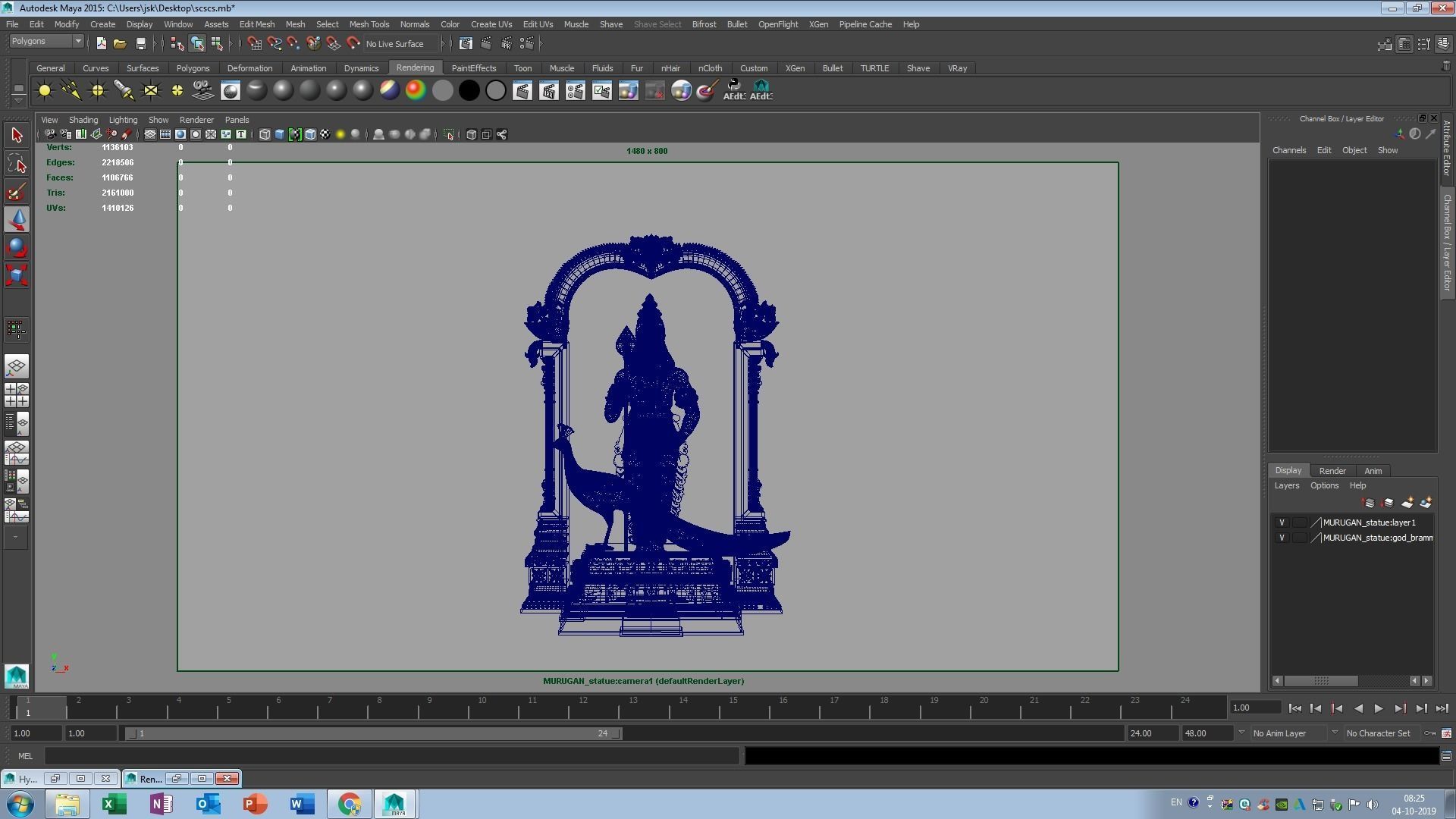Toggle Textured display checker icon

pos(325,135)
